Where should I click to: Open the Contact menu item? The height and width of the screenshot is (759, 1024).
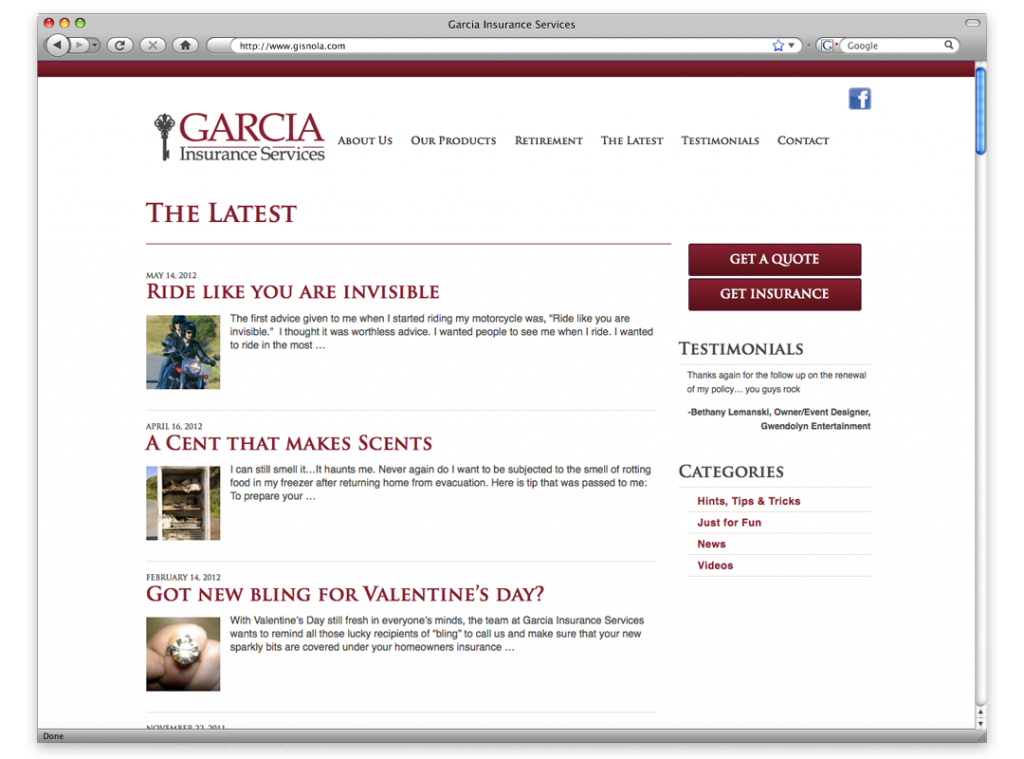click(x=803, y=140)
